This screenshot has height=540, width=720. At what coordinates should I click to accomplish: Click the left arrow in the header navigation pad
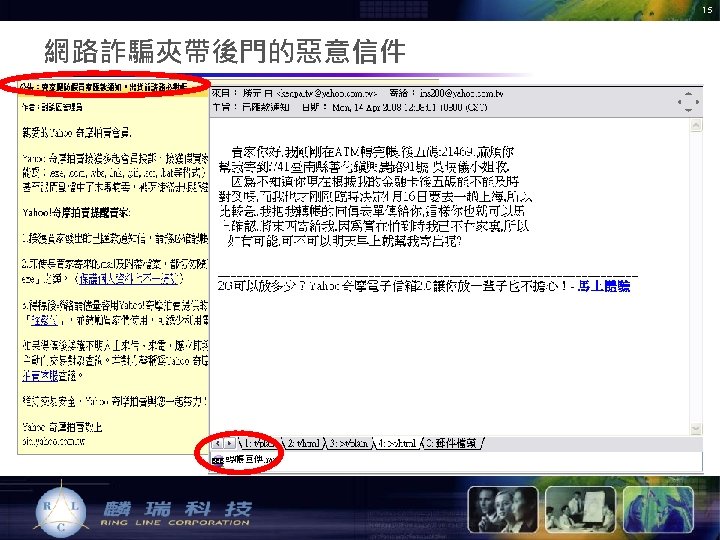(680, 102)
